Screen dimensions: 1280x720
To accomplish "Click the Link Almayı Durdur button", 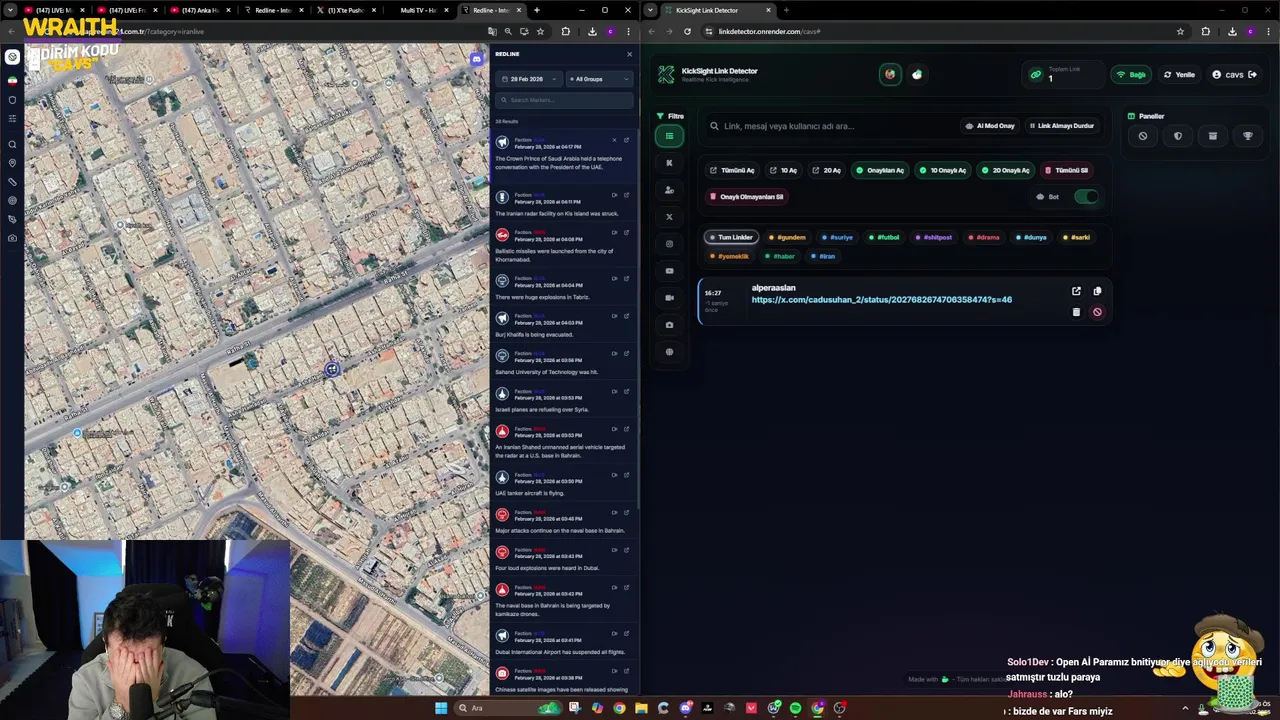I will (x=1062, y=126).
